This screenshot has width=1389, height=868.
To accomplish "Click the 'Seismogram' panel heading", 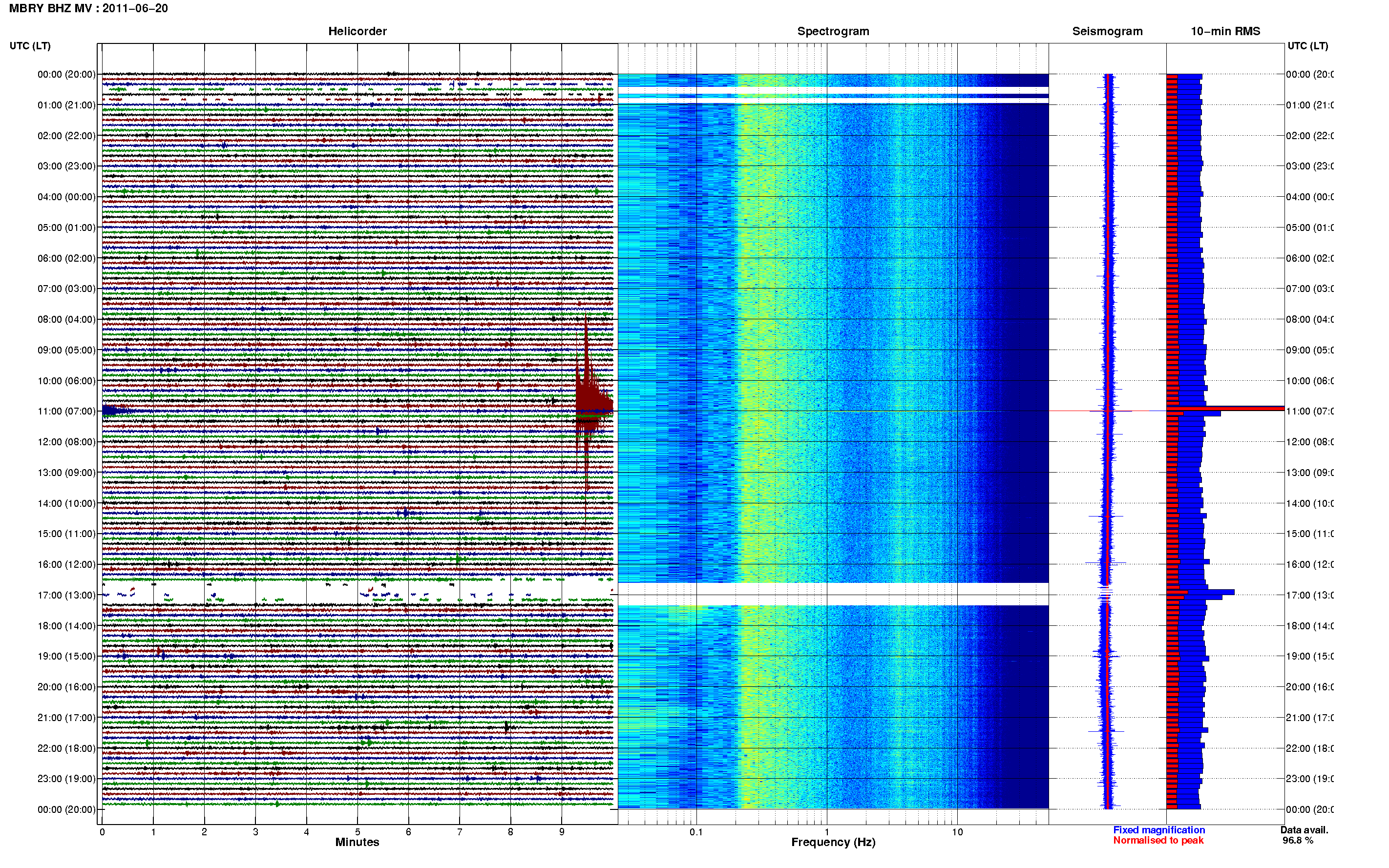I will coord(1107,31).
